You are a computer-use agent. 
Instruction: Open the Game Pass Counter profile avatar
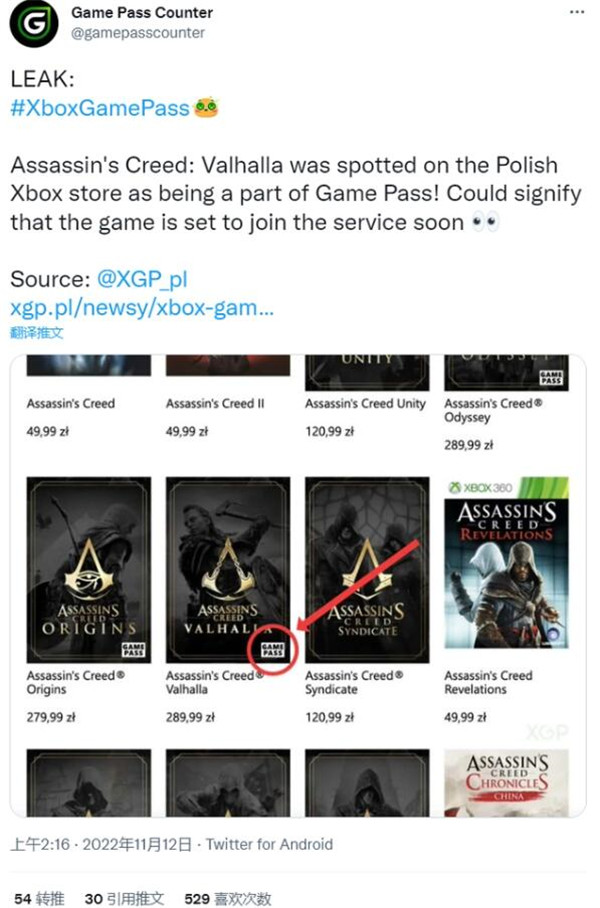tap(34, 23)
